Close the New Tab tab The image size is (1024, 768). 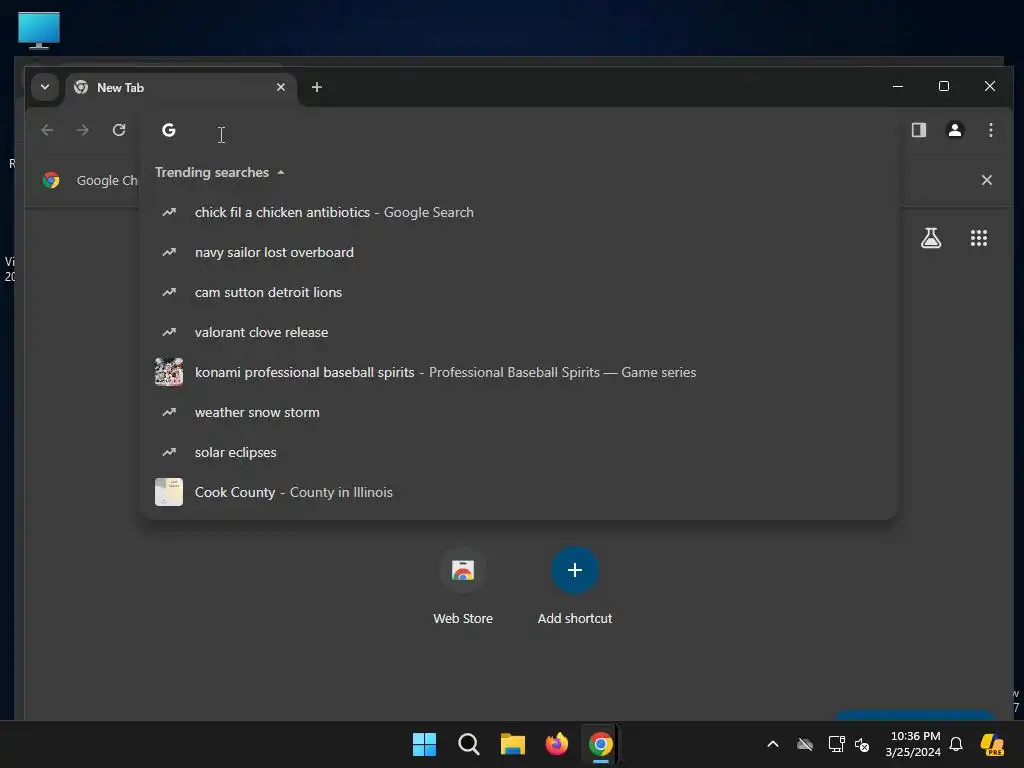pos(281,87)
